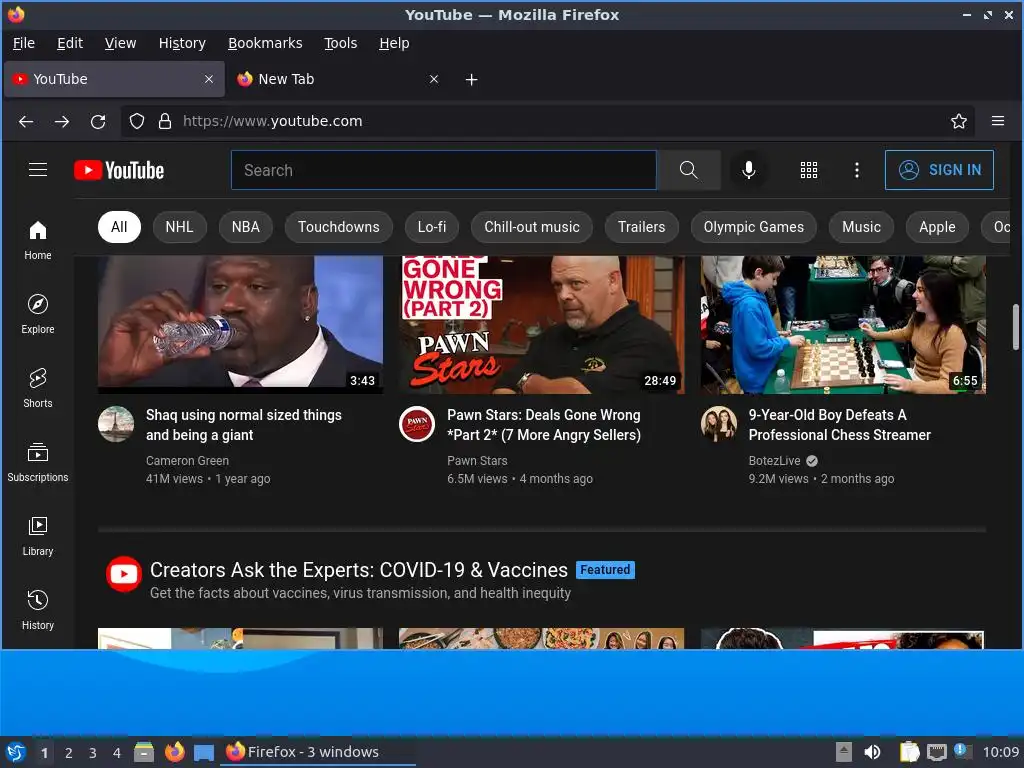
Task: Open the Firefox application menu
Action: click(x=998, y=121)
